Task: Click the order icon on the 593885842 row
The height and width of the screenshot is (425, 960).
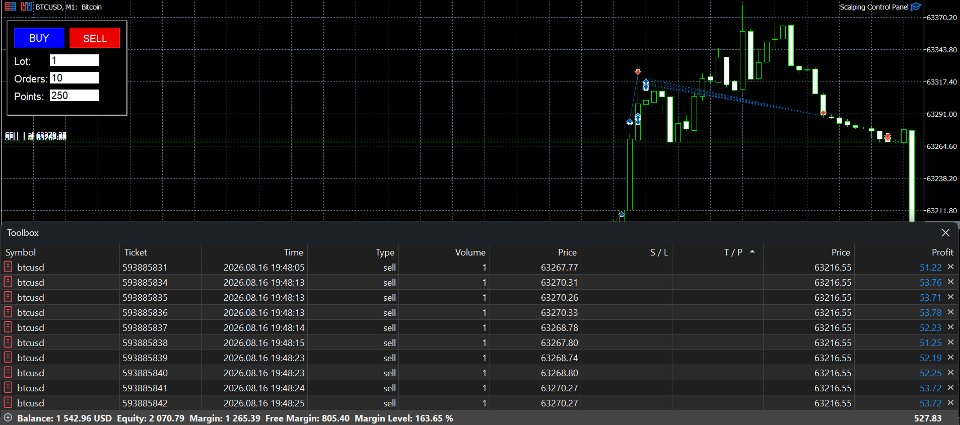Action: click(x=9, y=402)
